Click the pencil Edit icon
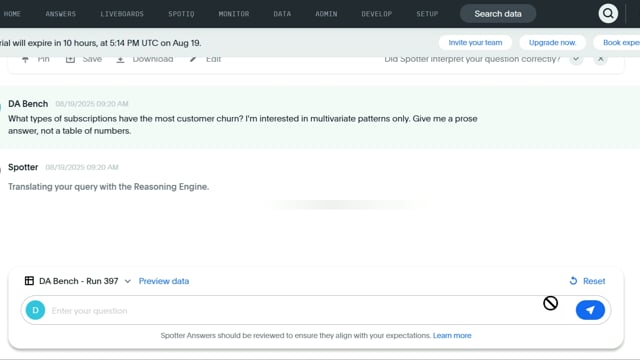The image size is (640, 360). (193, 60)
